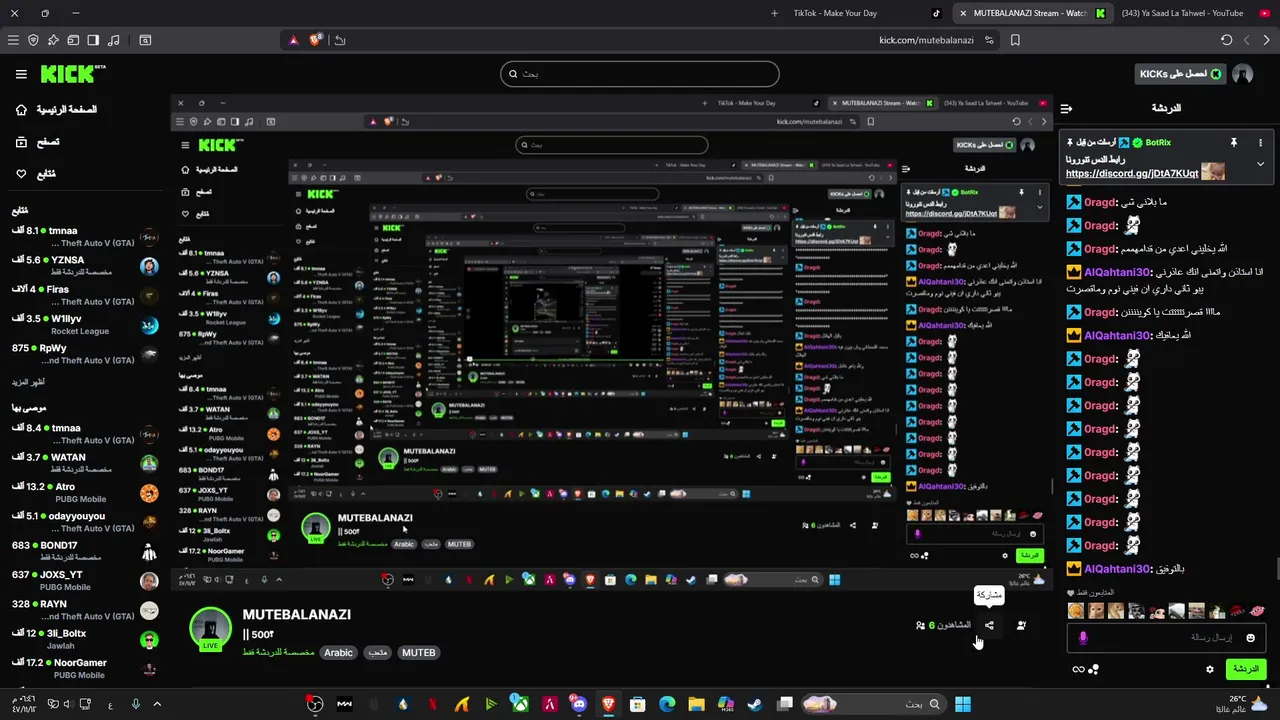Open W1llyv Rocket League channel
The height and width of the screenshot is (720, 1280).
click(x=85, y=325)
